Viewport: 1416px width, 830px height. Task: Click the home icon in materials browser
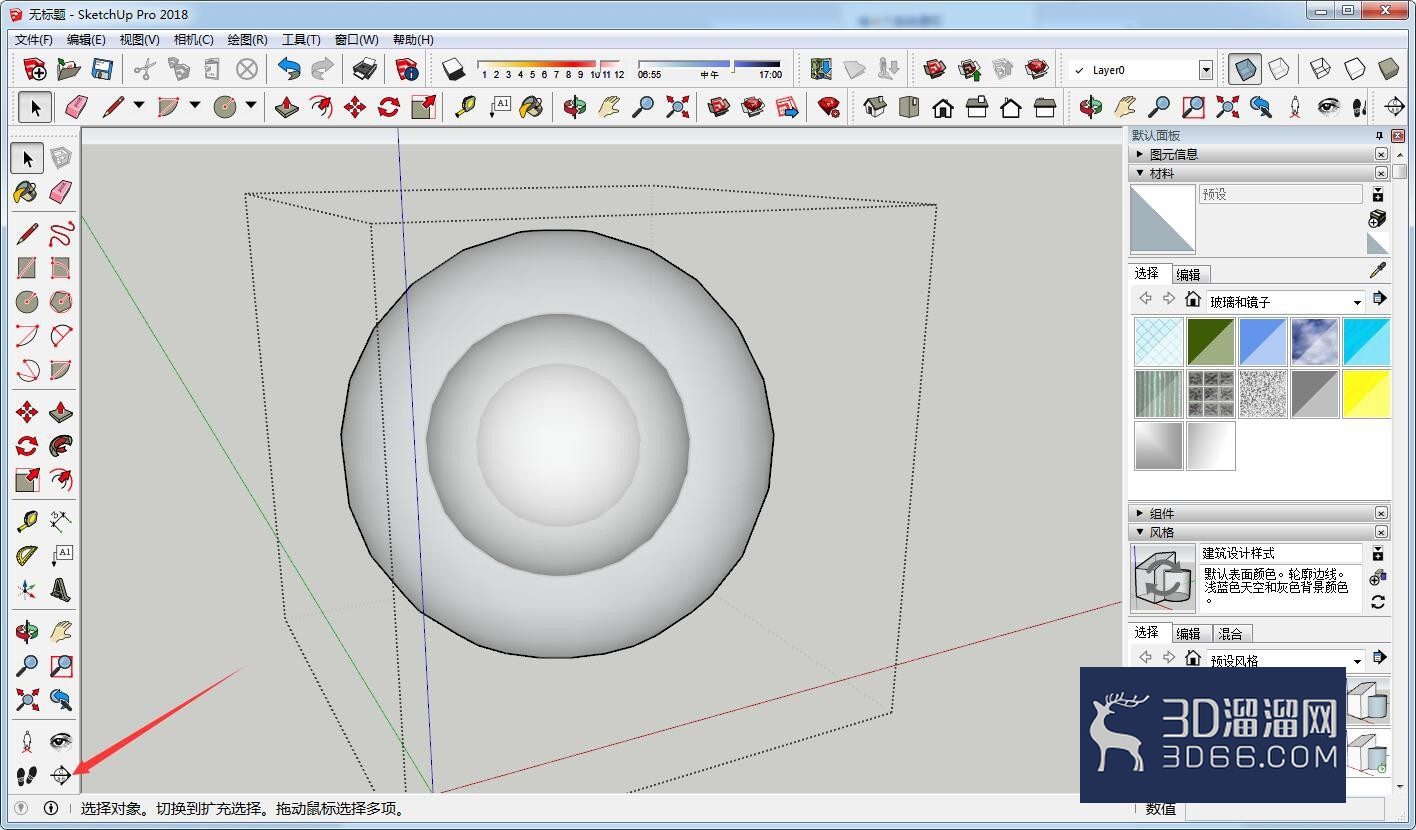[1192, 299]
